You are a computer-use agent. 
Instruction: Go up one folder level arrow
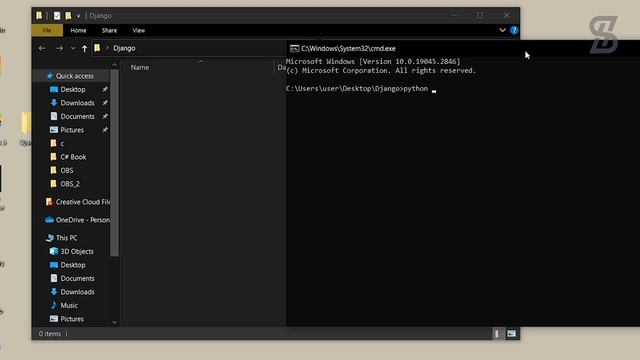click(x=84, y=49)
